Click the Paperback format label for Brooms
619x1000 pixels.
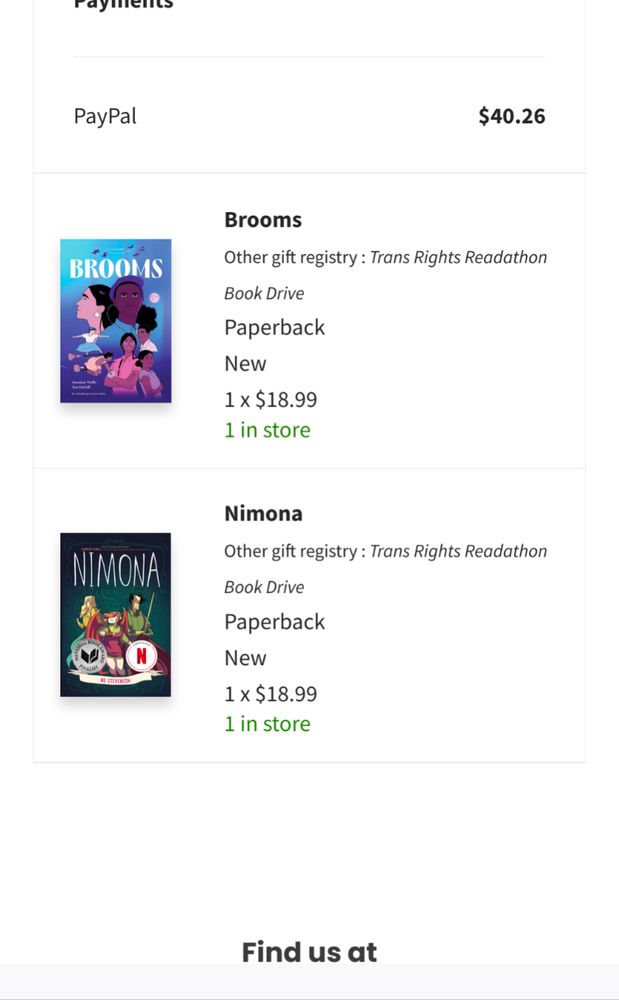coord(275,328)
